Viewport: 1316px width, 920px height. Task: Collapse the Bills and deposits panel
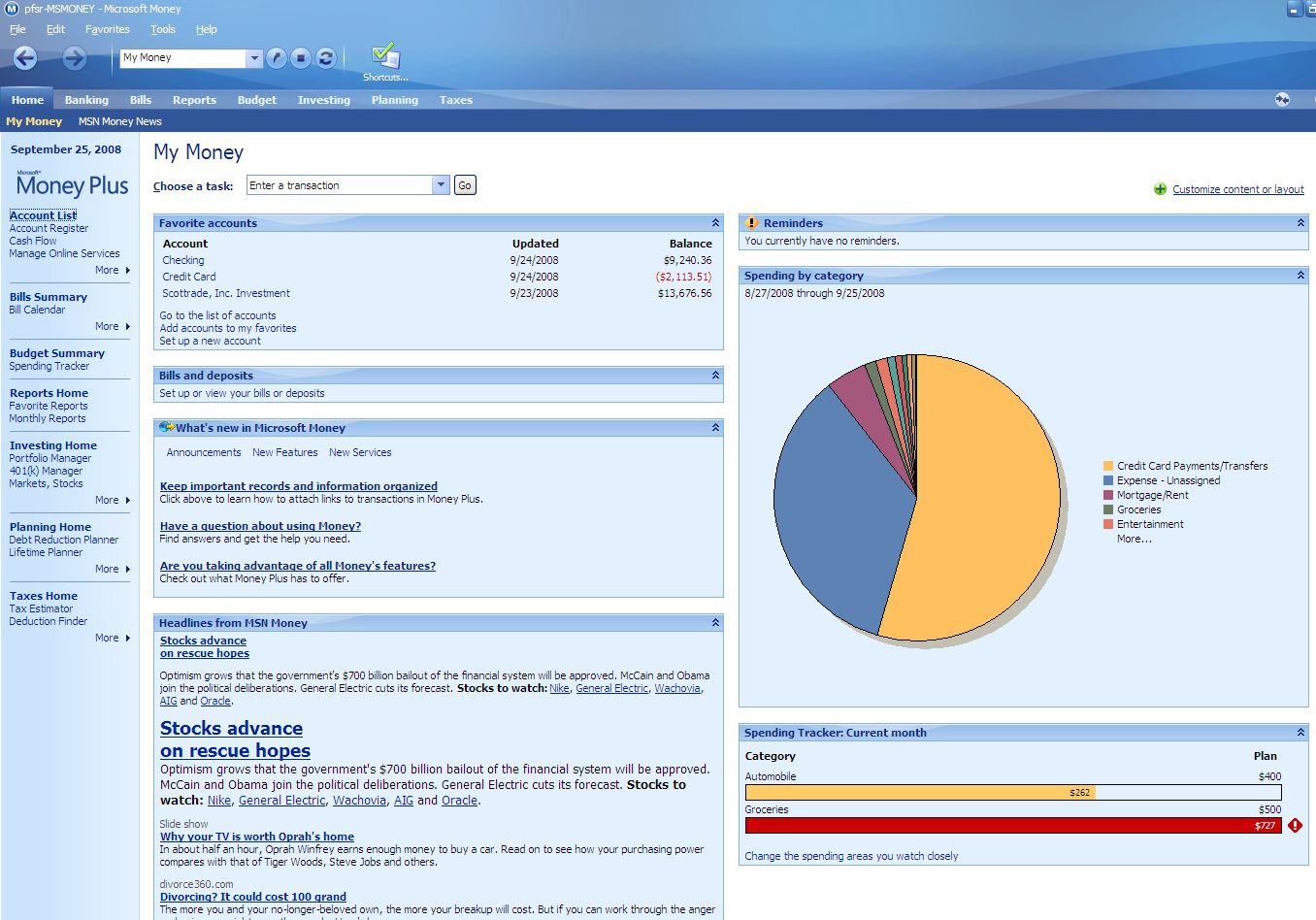[x=715, y=376]
